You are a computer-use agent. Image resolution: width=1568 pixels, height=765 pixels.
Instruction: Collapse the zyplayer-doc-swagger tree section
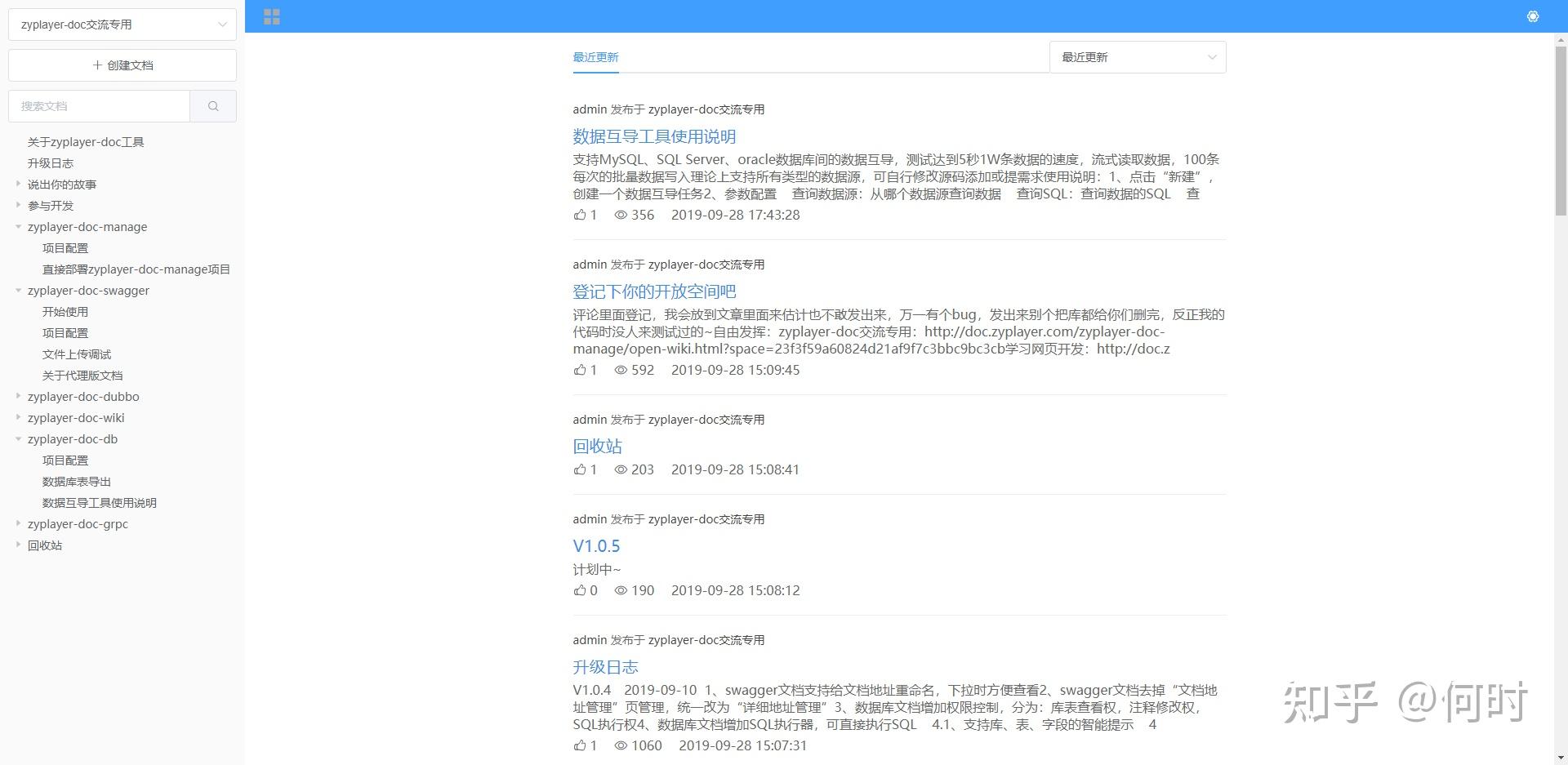(x=19, y=290)
